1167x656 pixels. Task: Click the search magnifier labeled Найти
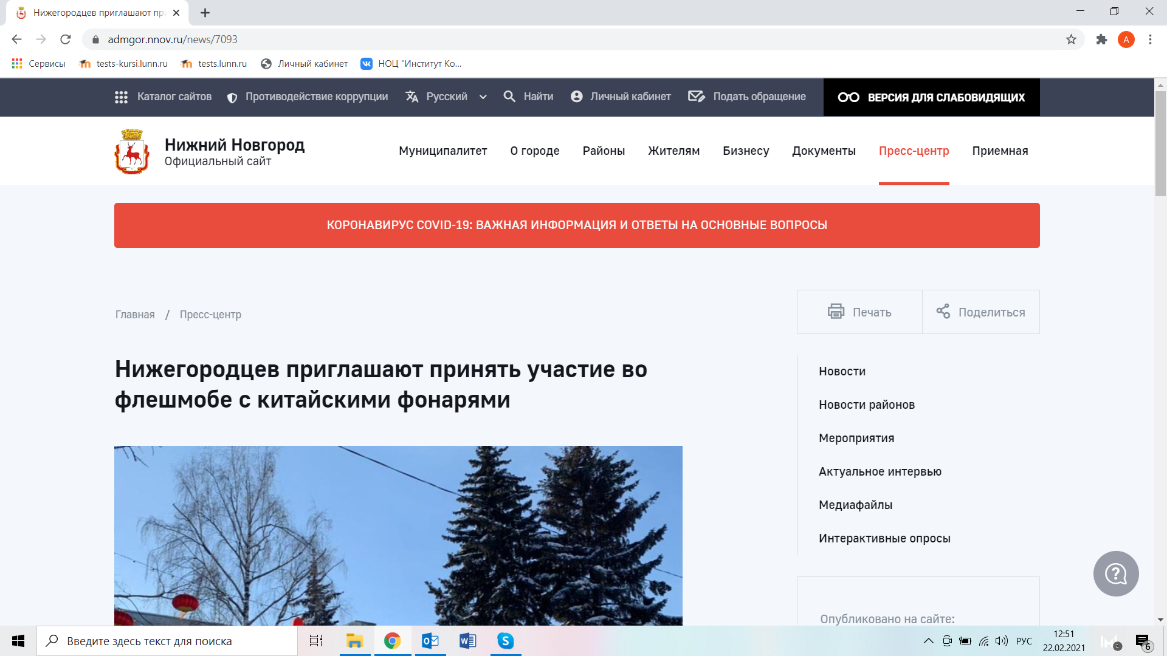coord(528,97)
